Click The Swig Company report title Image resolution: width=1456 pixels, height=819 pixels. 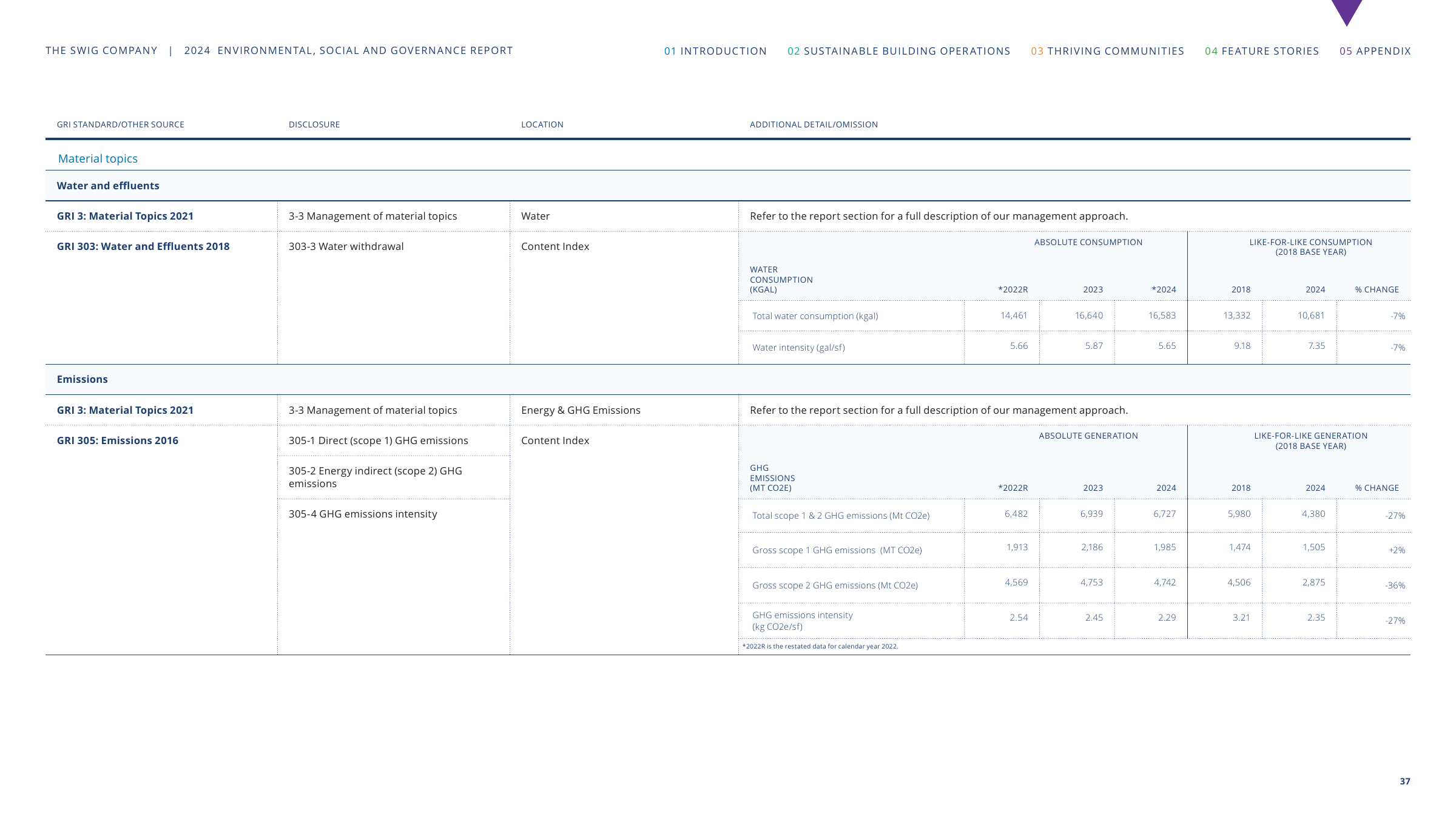(x=279, y=50)
